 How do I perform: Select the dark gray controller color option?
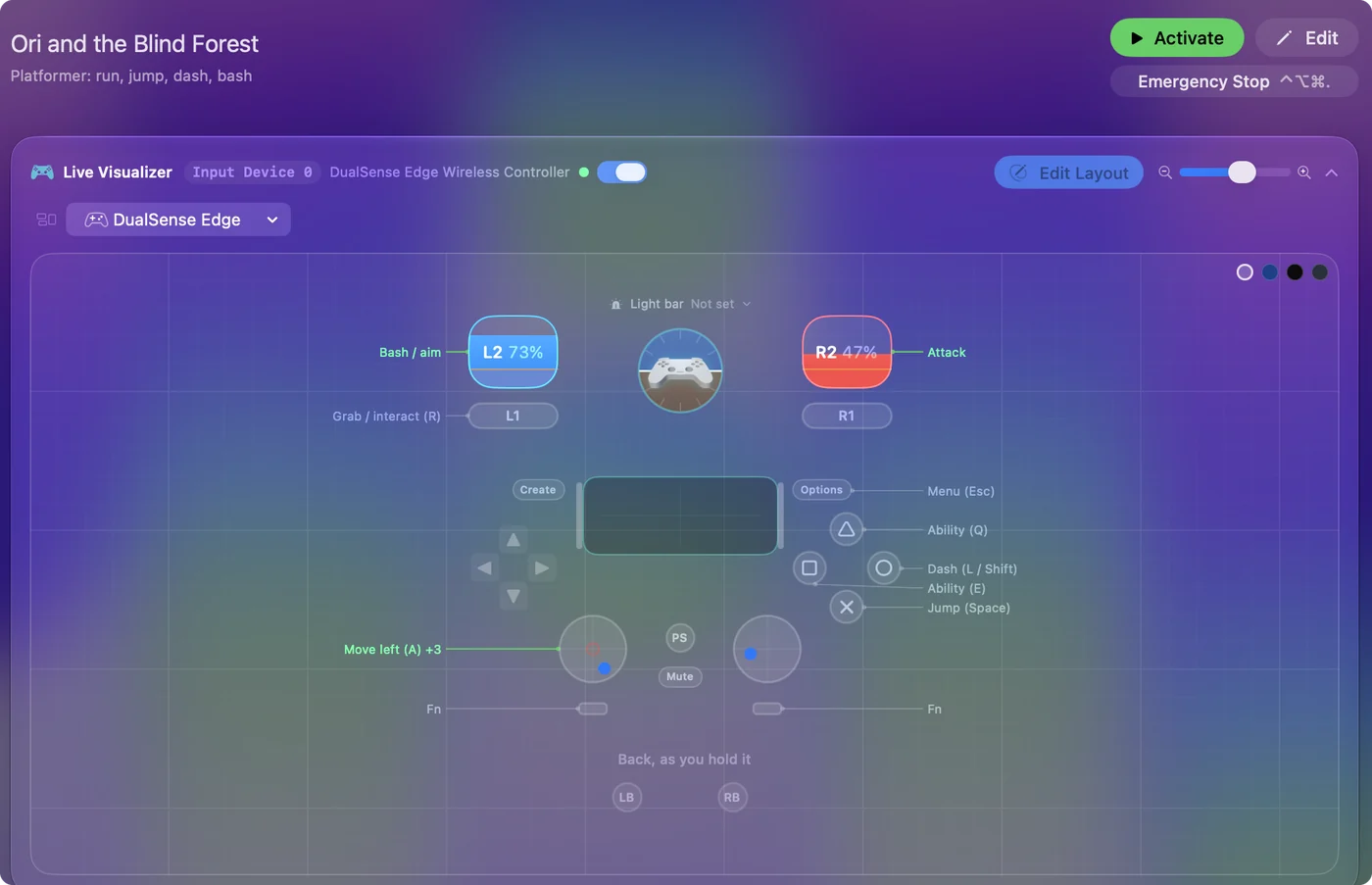[1320, 272]
